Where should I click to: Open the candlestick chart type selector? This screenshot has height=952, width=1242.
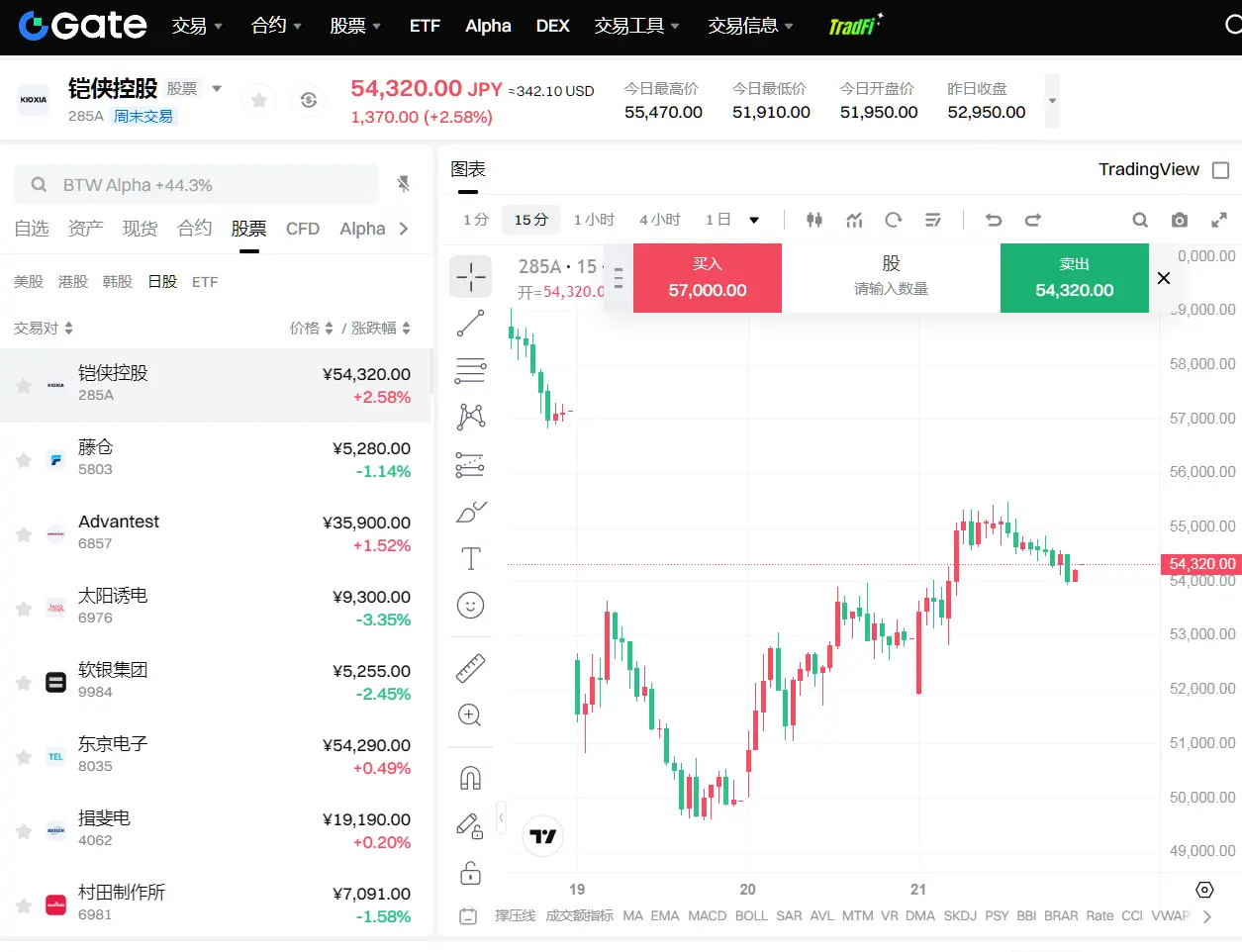click(814, 220)
